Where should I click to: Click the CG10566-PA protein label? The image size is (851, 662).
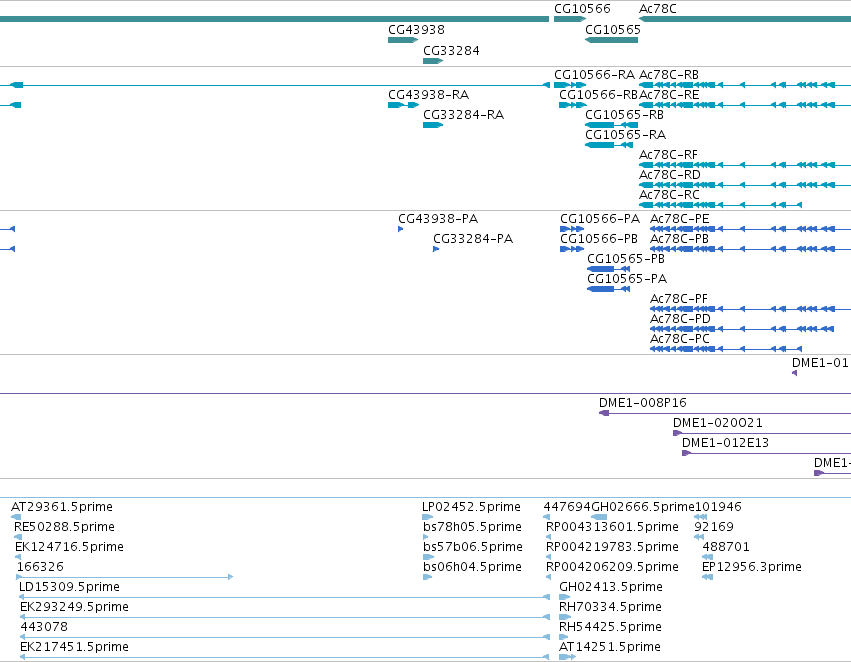600,219
